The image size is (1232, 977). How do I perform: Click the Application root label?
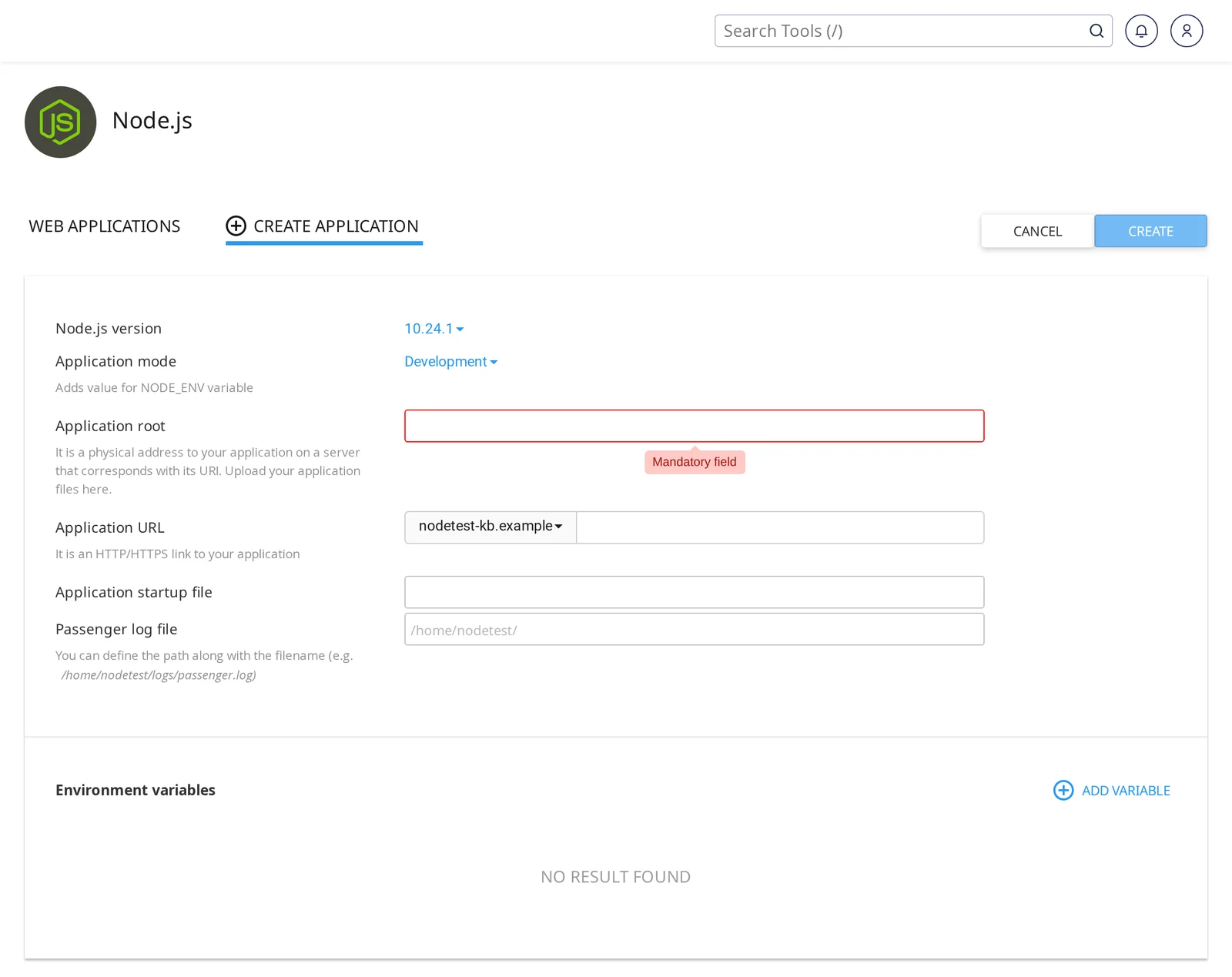point(110,426)
